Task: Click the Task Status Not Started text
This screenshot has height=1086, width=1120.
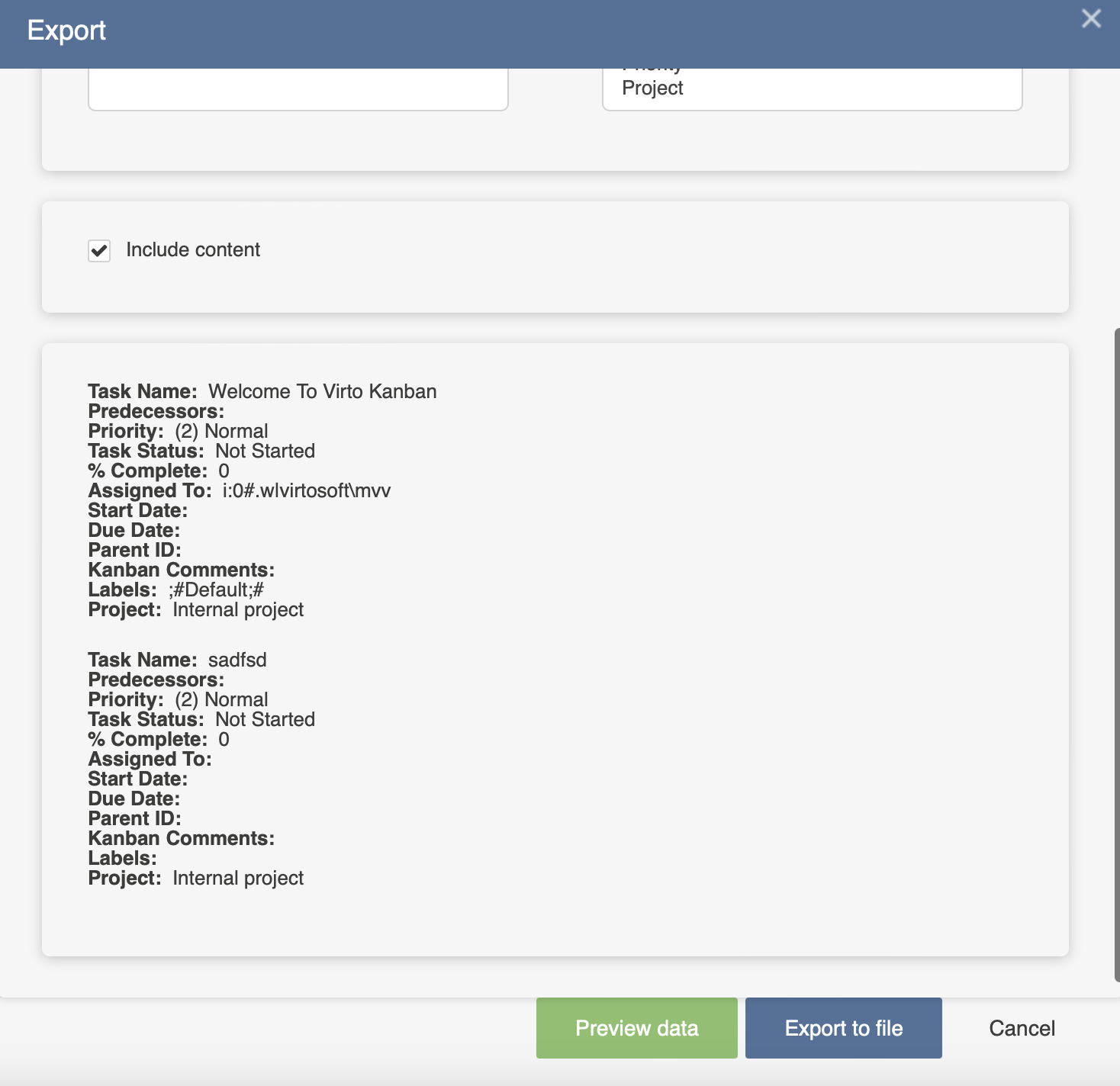Action: pyautogui.click(x=265, y=451)
